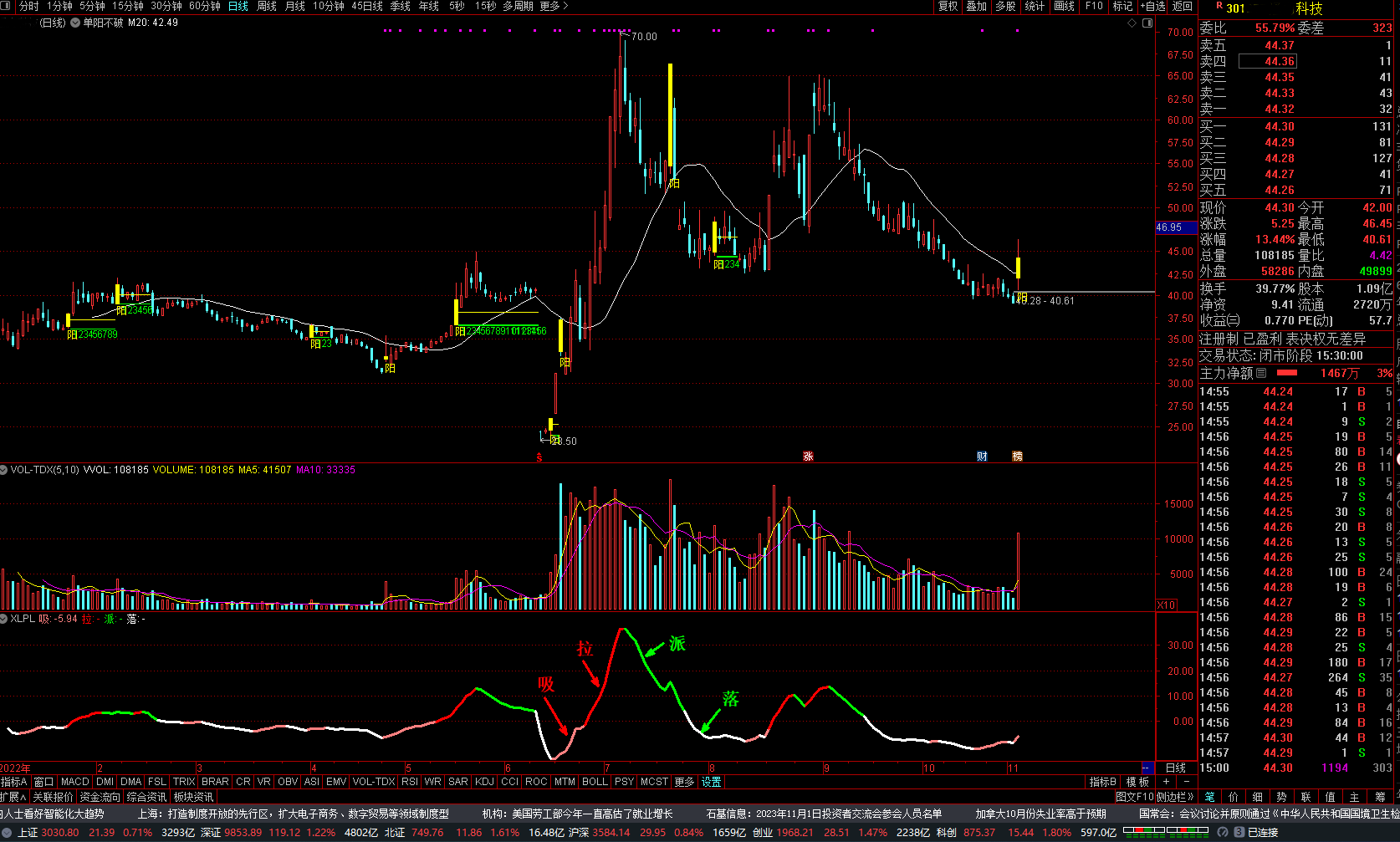1400x842 pixels.
Task: Open the 画线 drawing tools
Action: coord(1064,6)
